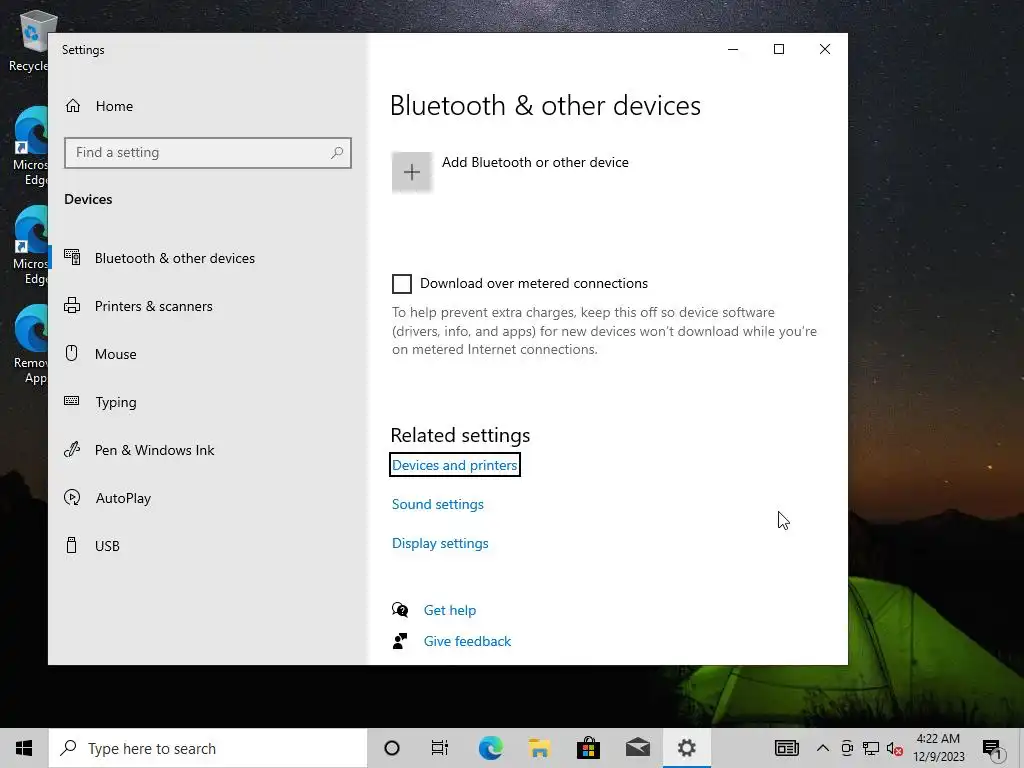Open AutoPlay settings page
The height and width of the screenshot is (768, 1024).
(x=208, y=498)
